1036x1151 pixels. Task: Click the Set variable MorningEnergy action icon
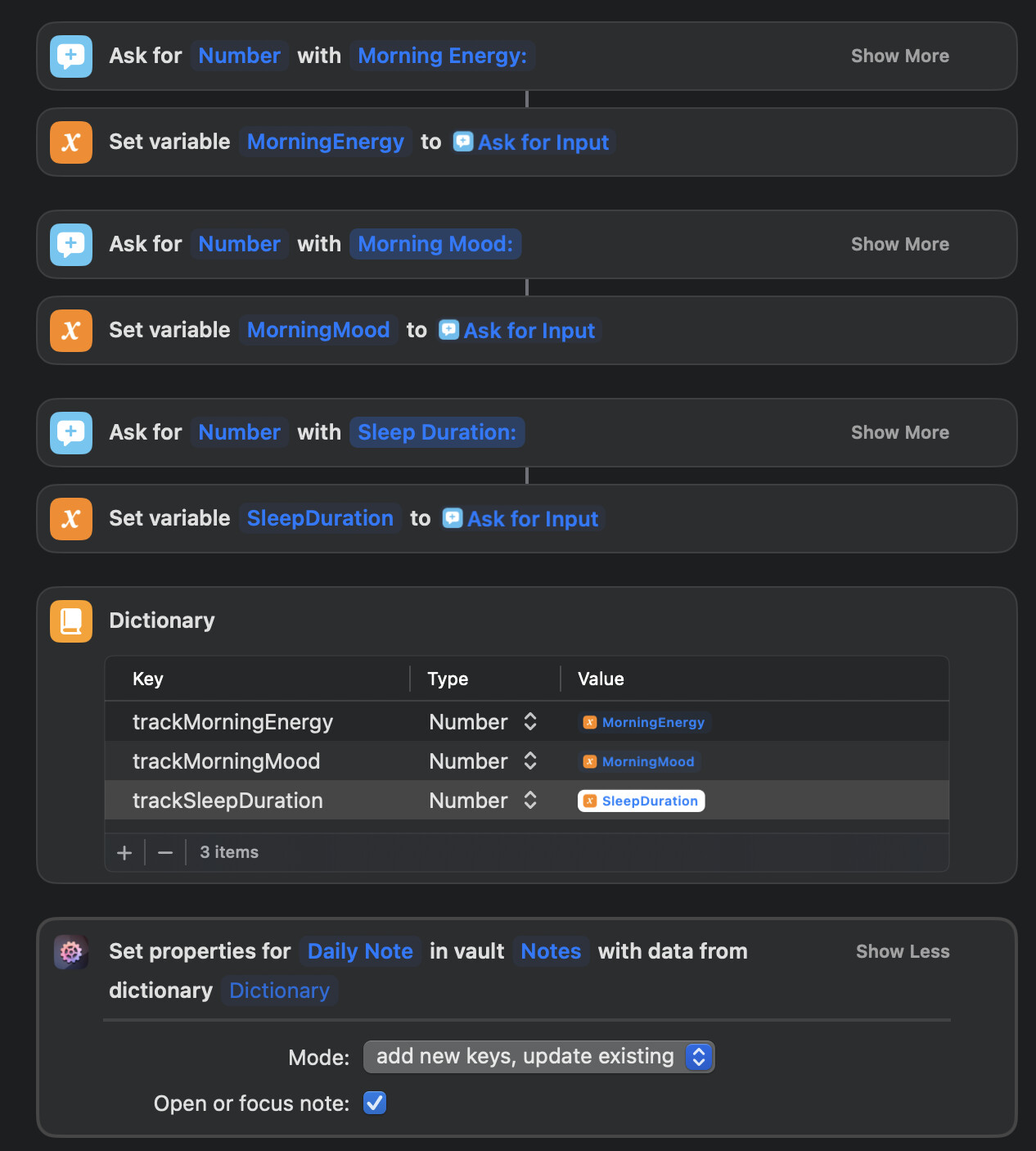71,142
